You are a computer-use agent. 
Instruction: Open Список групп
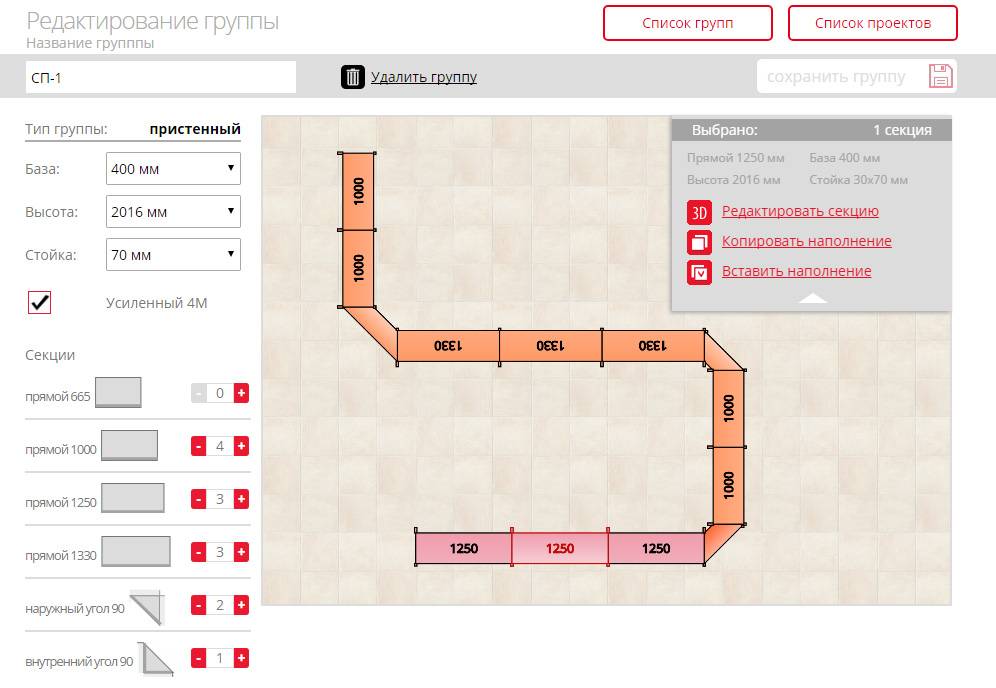688,24
